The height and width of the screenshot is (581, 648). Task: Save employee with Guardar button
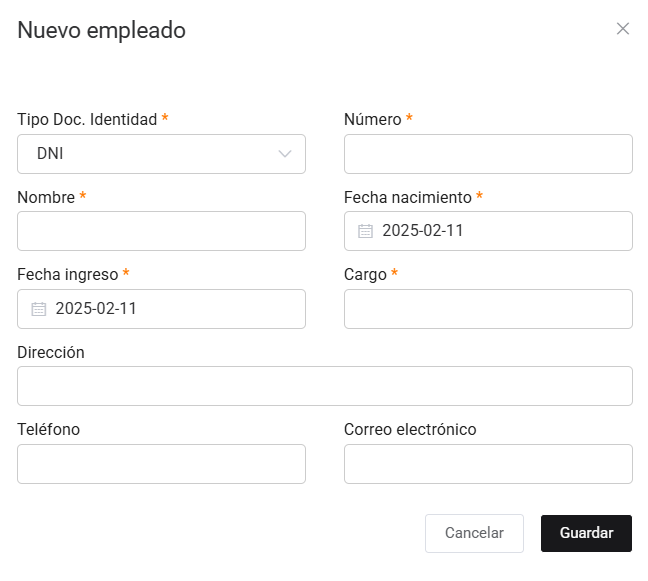point(586,533)
